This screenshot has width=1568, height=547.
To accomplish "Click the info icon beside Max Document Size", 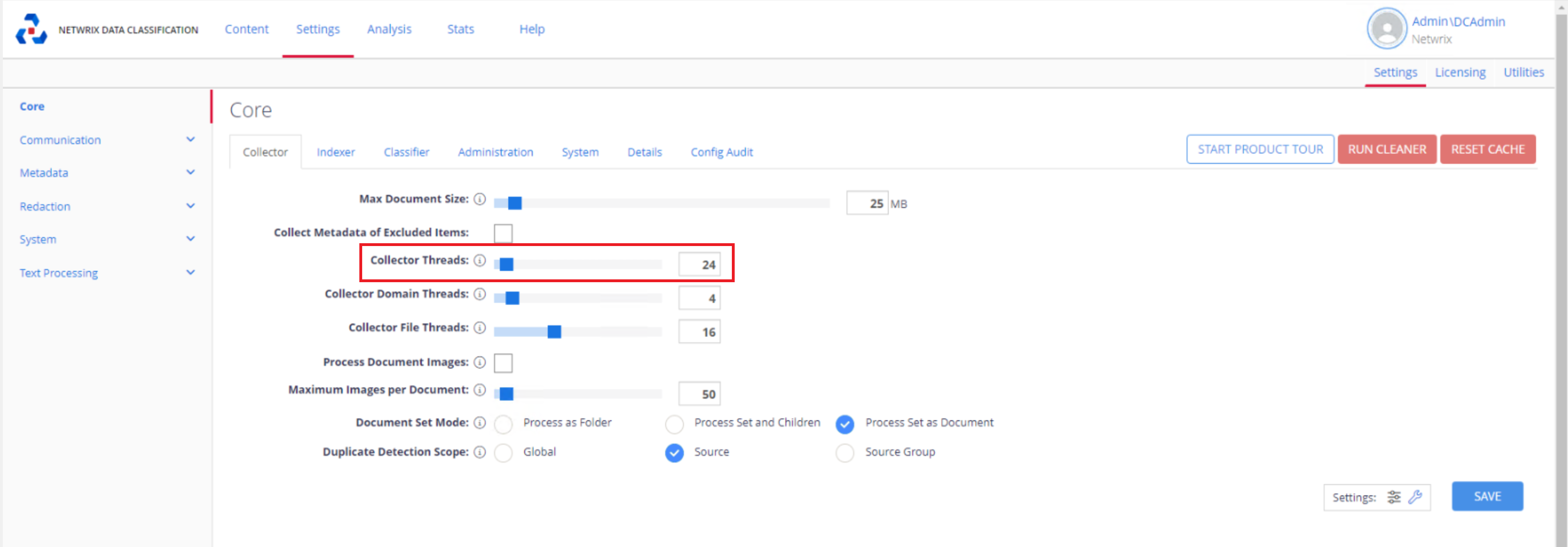I will click(x=480, y=199).
